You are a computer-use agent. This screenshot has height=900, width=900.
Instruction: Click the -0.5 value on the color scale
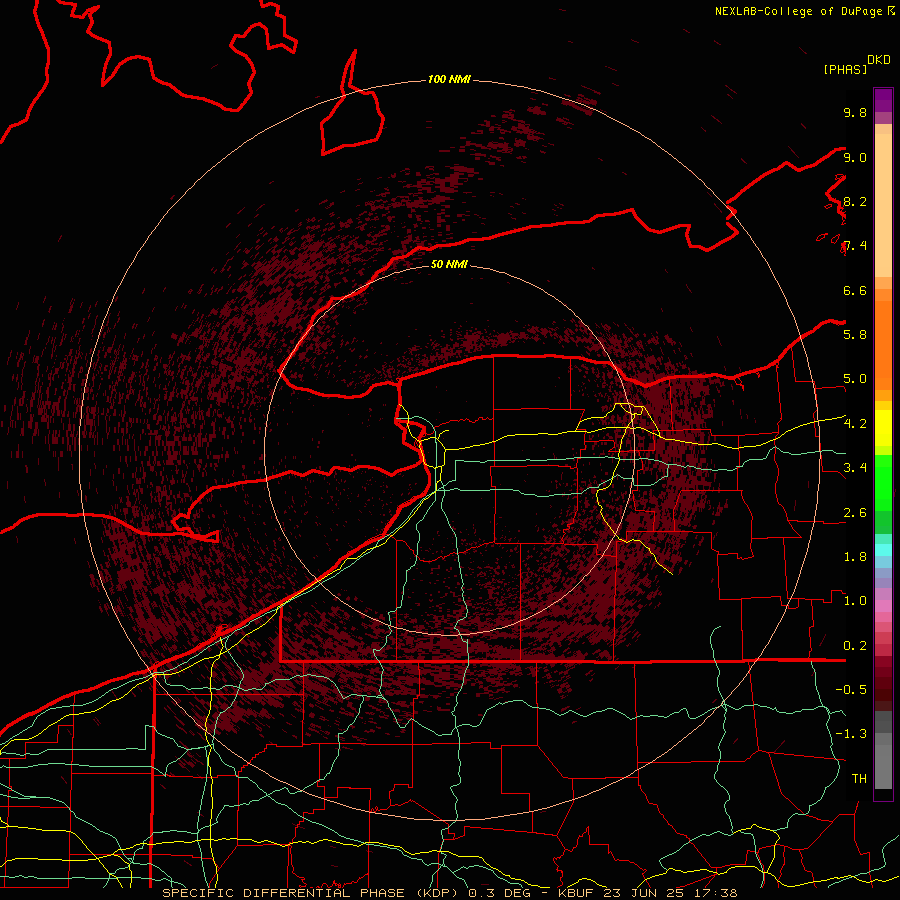click(851, 689)
